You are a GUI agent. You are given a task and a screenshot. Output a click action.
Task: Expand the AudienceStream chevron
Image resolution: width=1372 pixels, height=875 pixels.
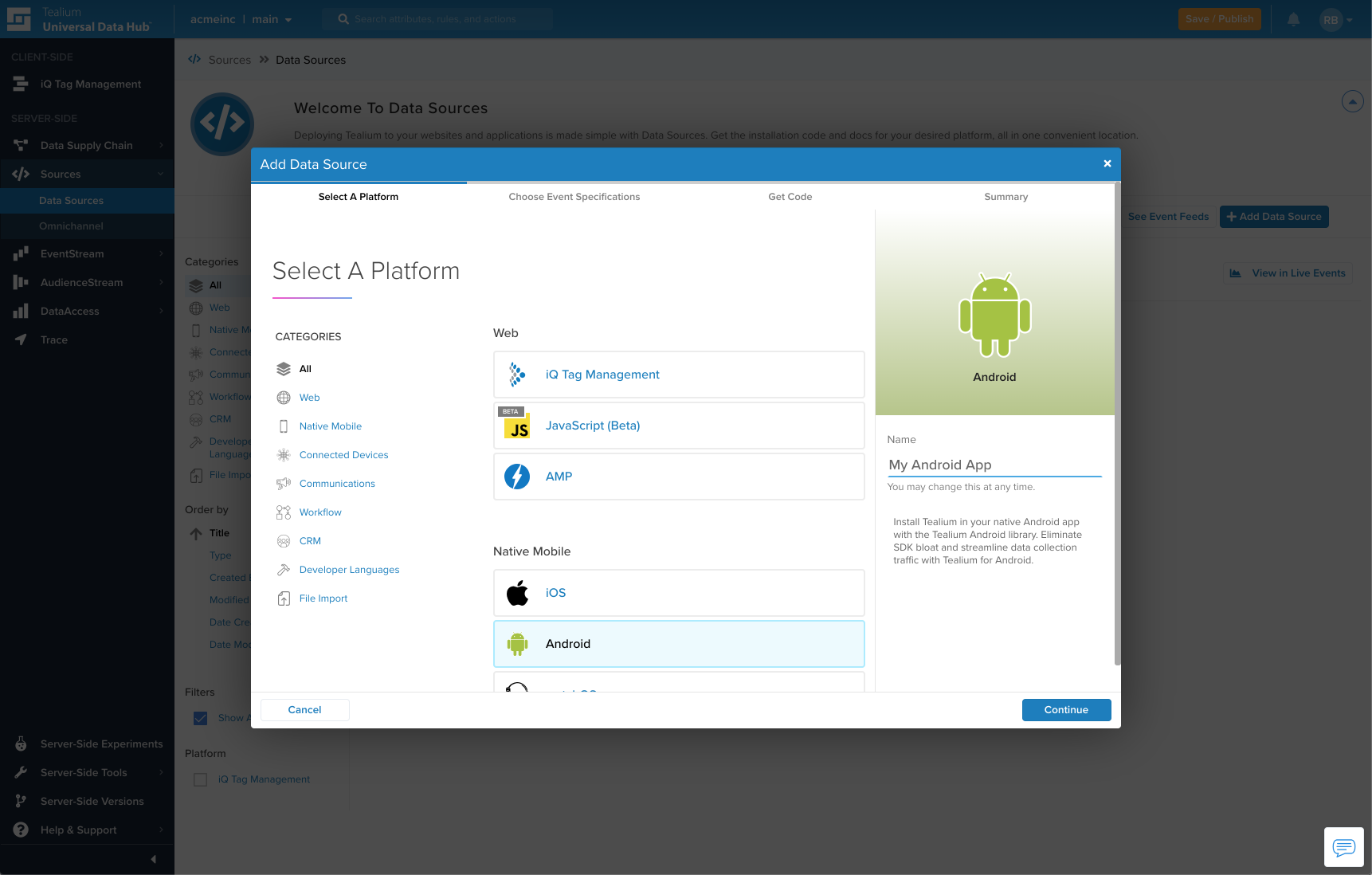pyautogui.click(x=161, y=282)
